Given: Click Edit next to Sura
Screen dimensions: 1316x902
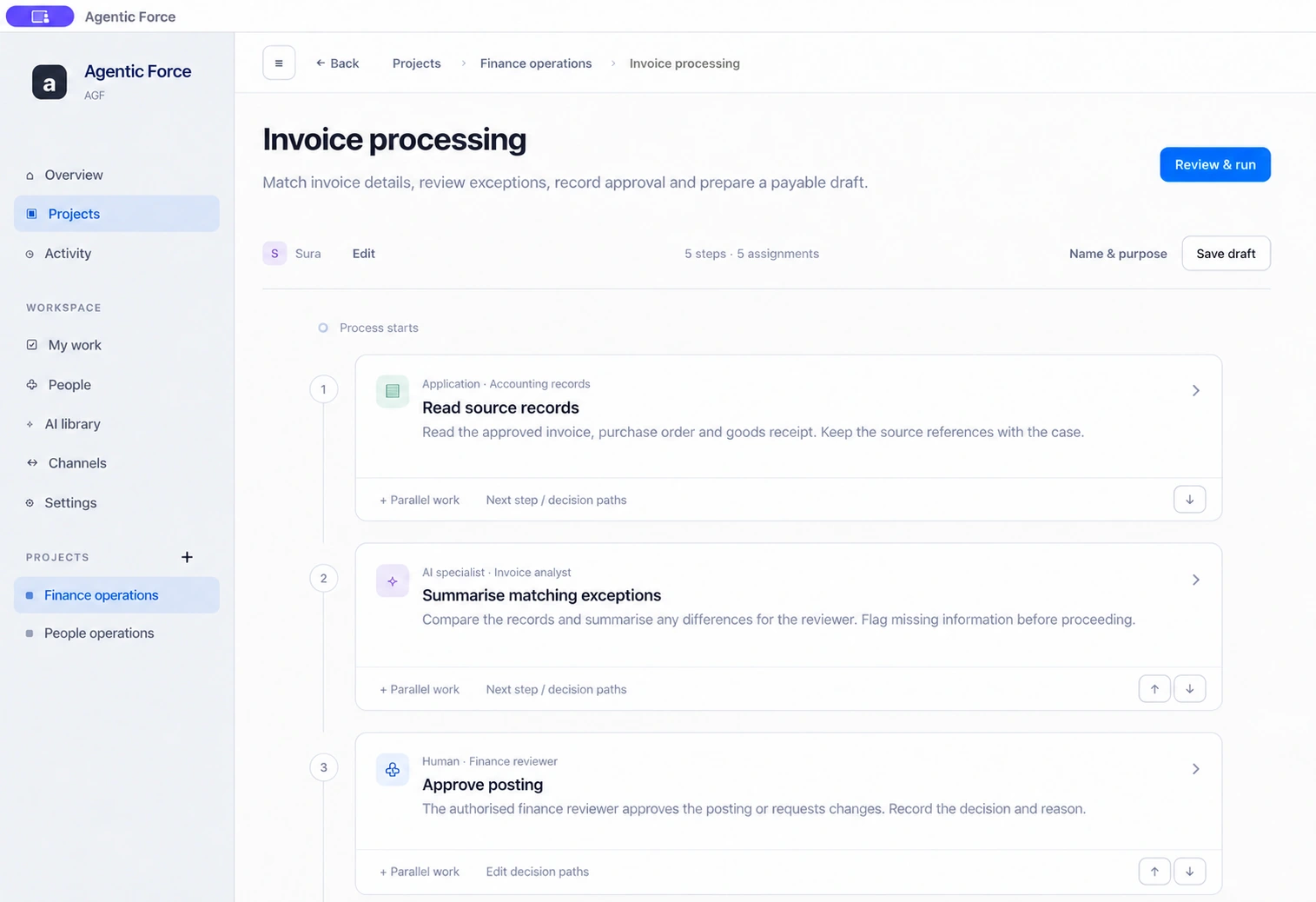Looking at the screenshot, I should pos(364,254).
